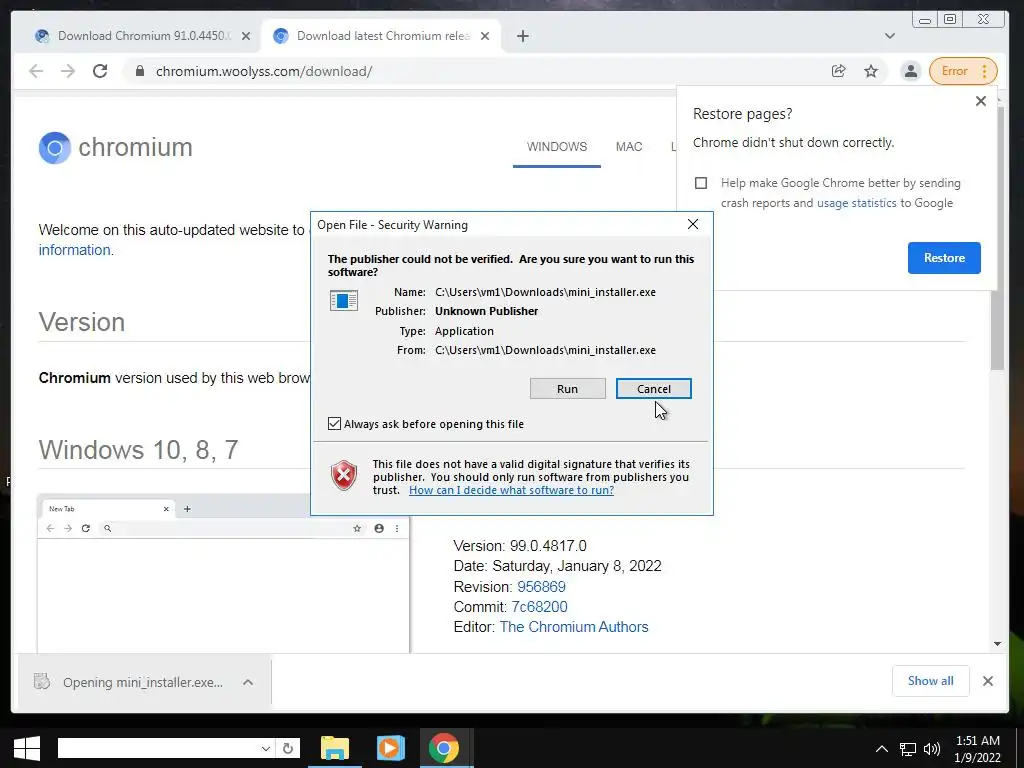Expand the mini_installer.exe download options chevron
The width and height of the screenshot is (1024, 768).
coord(248,682)
